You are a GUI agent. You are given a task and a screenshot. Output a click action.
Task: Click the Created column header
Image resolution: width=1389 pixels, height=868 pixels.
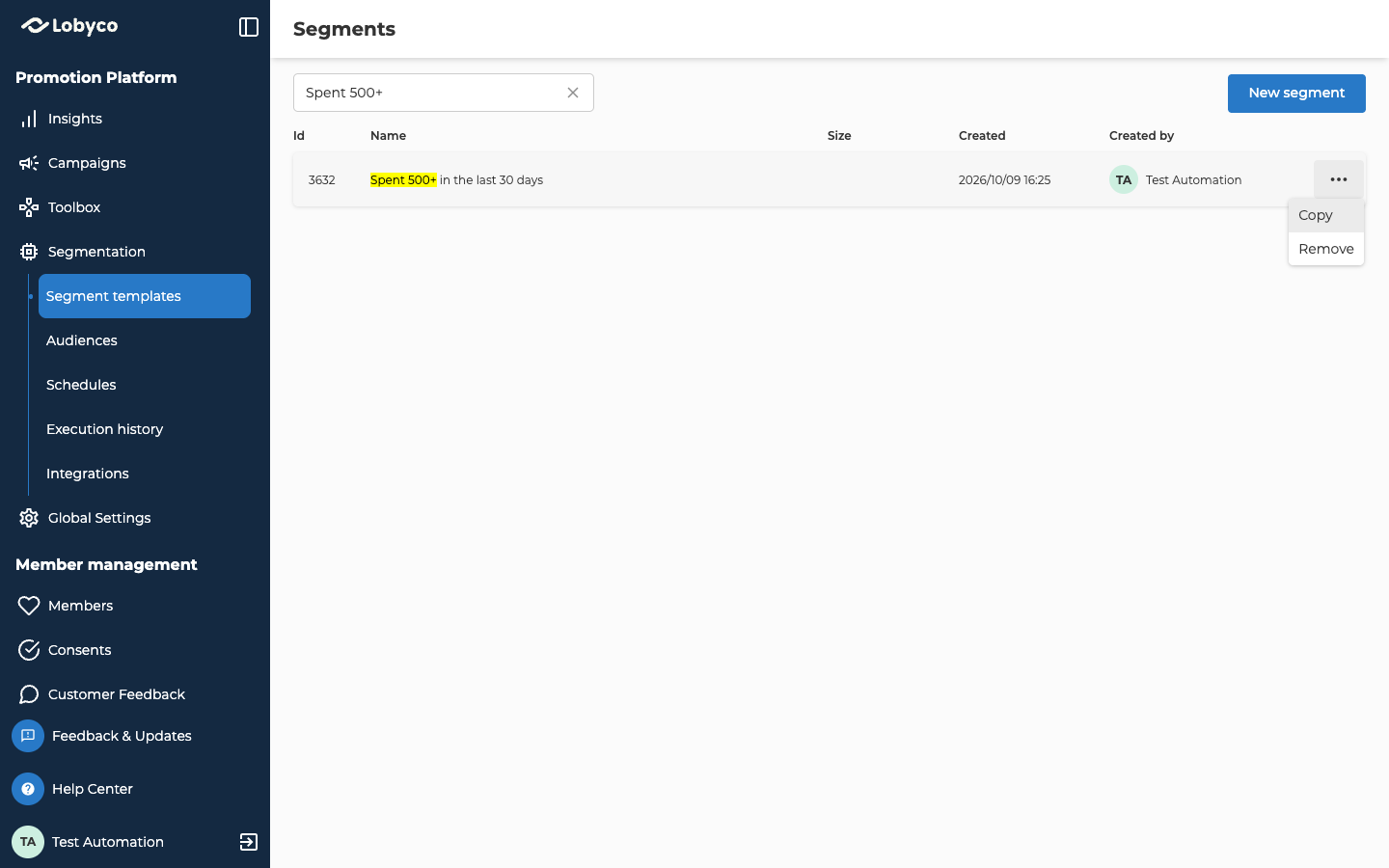982,136
